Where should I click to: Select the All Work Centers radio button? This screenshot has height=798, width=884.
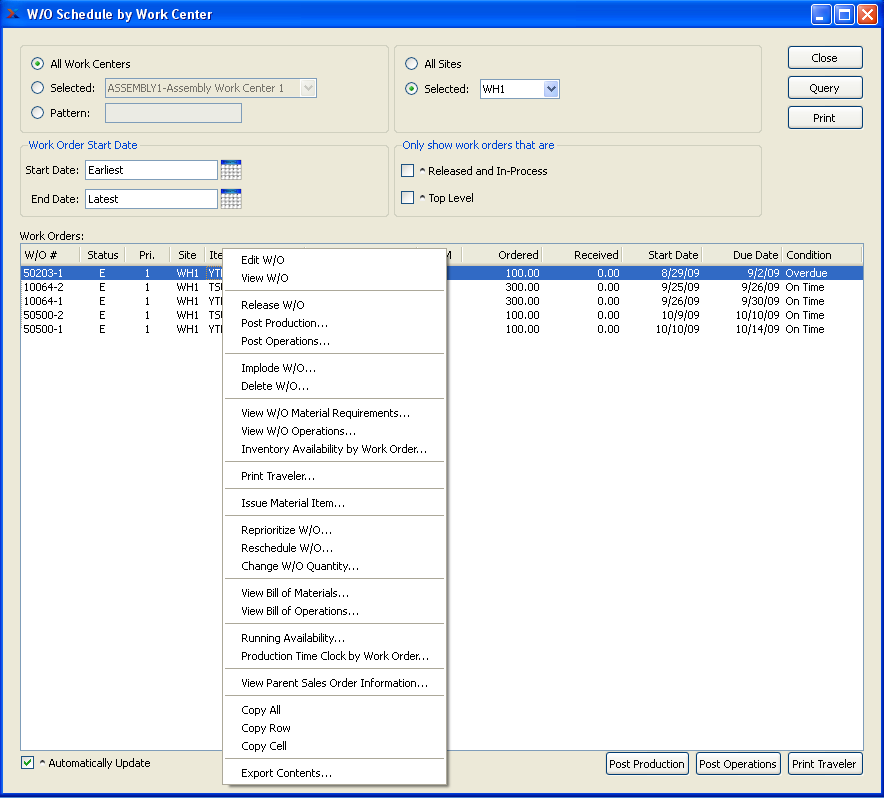tap(38, 64)
